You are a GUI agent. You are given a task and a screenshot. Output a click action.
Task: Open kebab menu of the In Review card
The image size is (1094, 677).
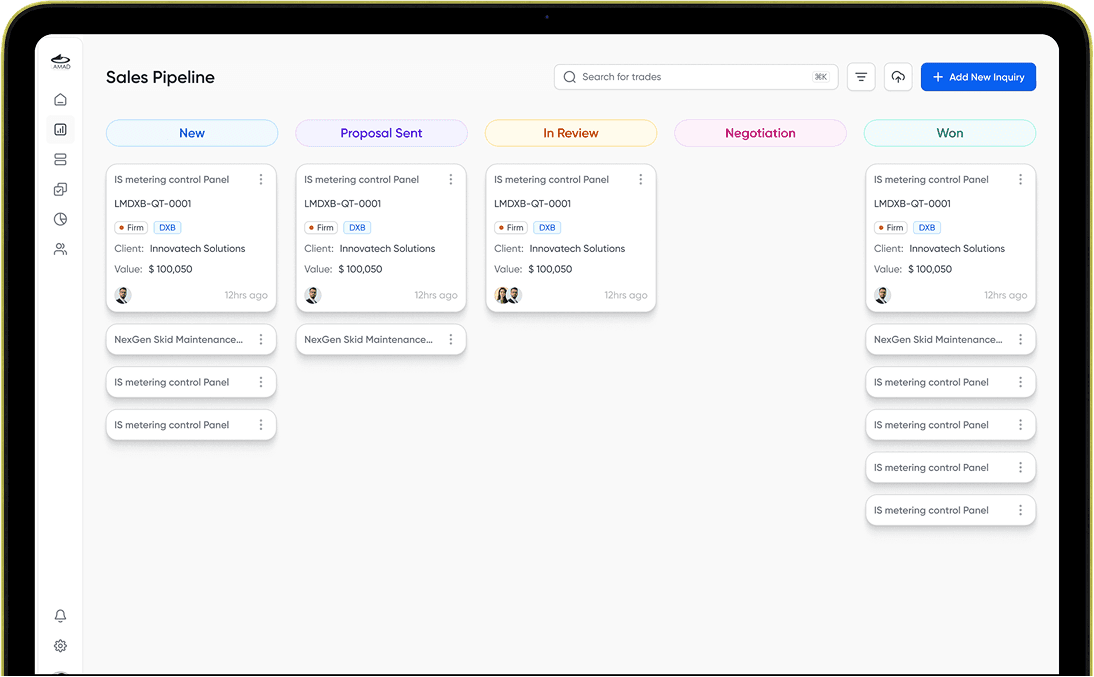(x=640, y=179)
